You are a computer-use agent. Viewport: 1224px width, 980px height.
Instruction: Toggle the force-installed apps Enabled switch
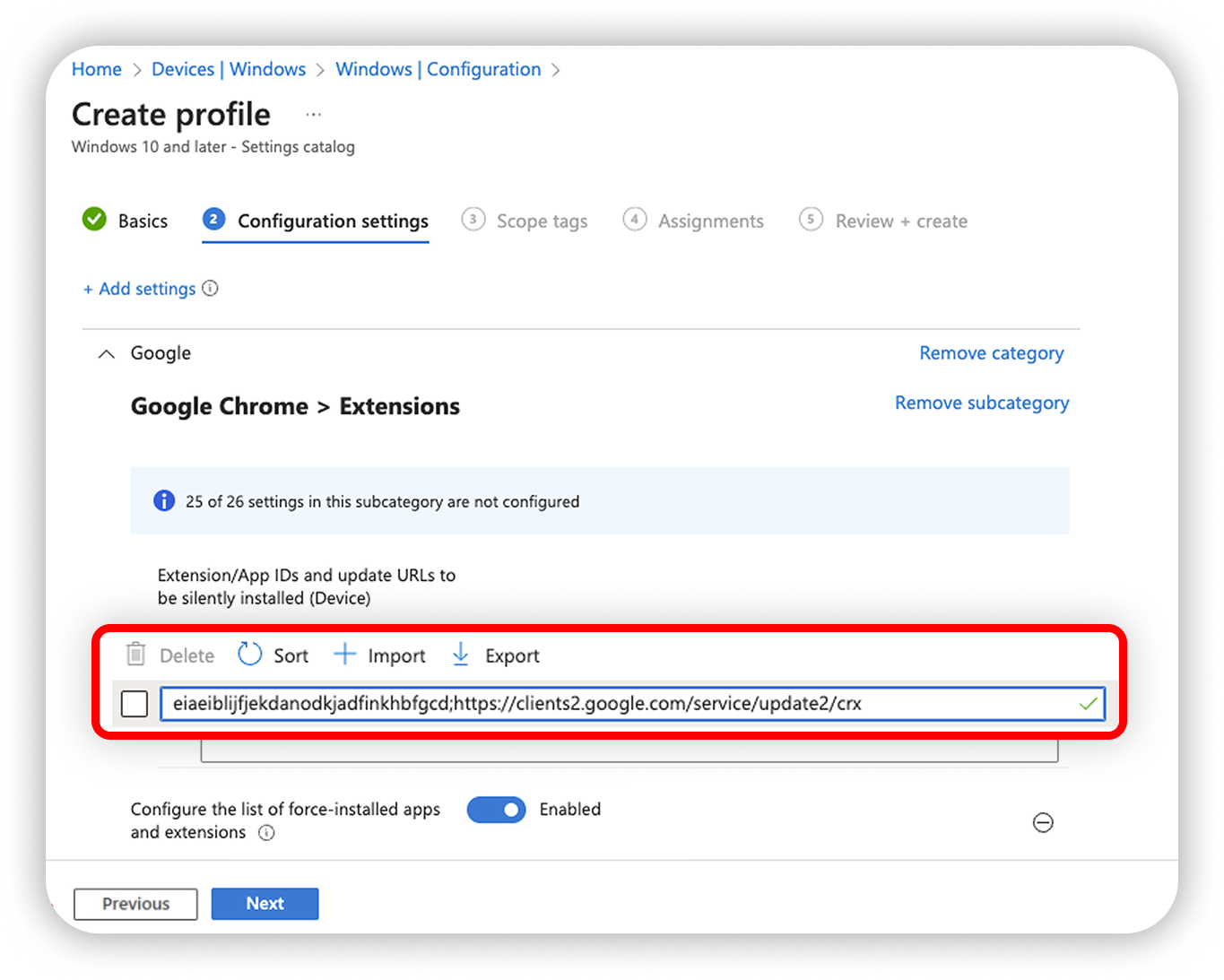coord(496,810)
